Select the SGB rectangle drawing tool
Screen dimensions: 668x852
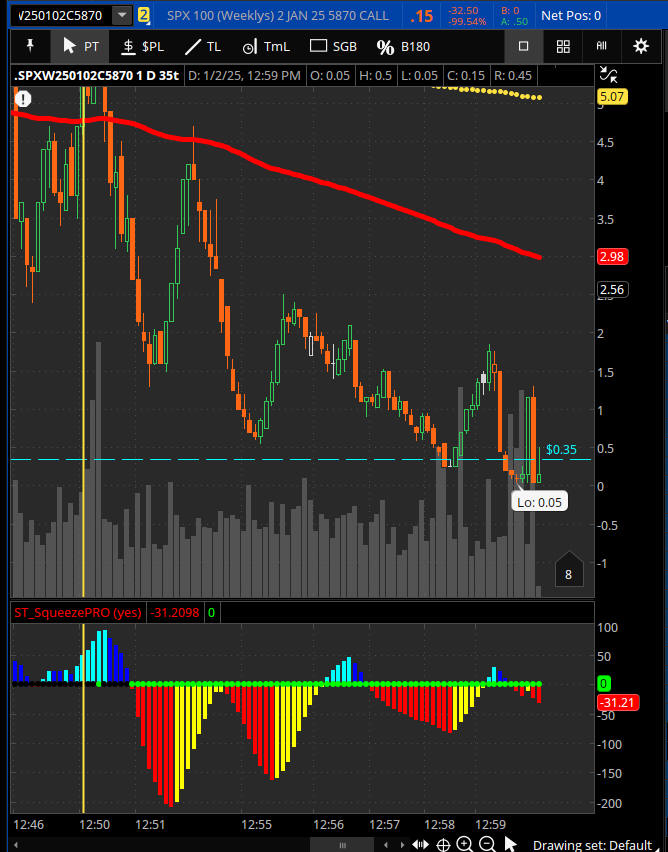coord(333,46)
